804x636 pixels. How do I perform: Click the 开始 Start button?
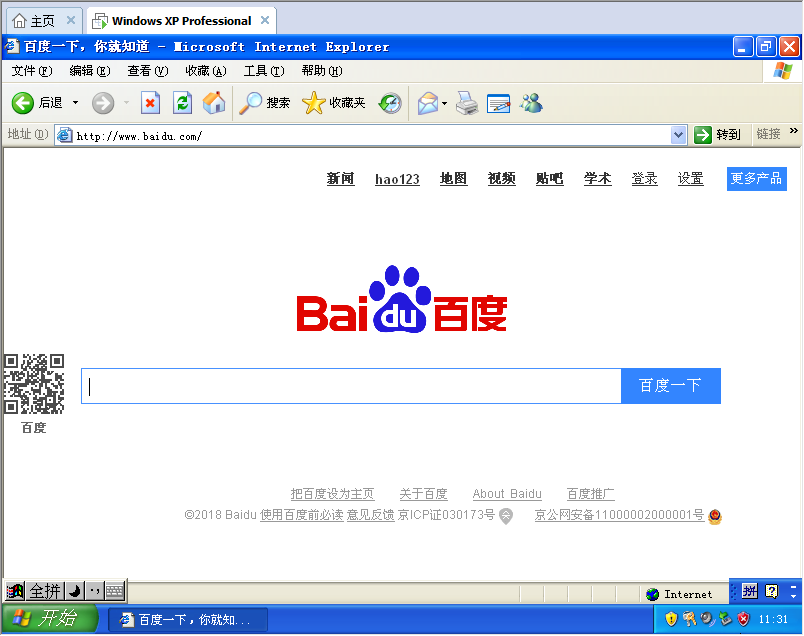pos(50,619)
